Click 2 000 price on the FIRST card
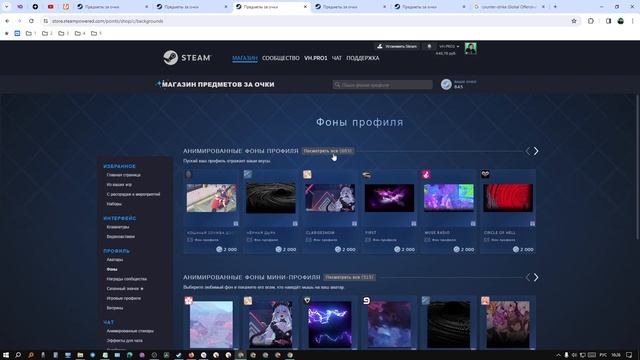 (404, 249)
